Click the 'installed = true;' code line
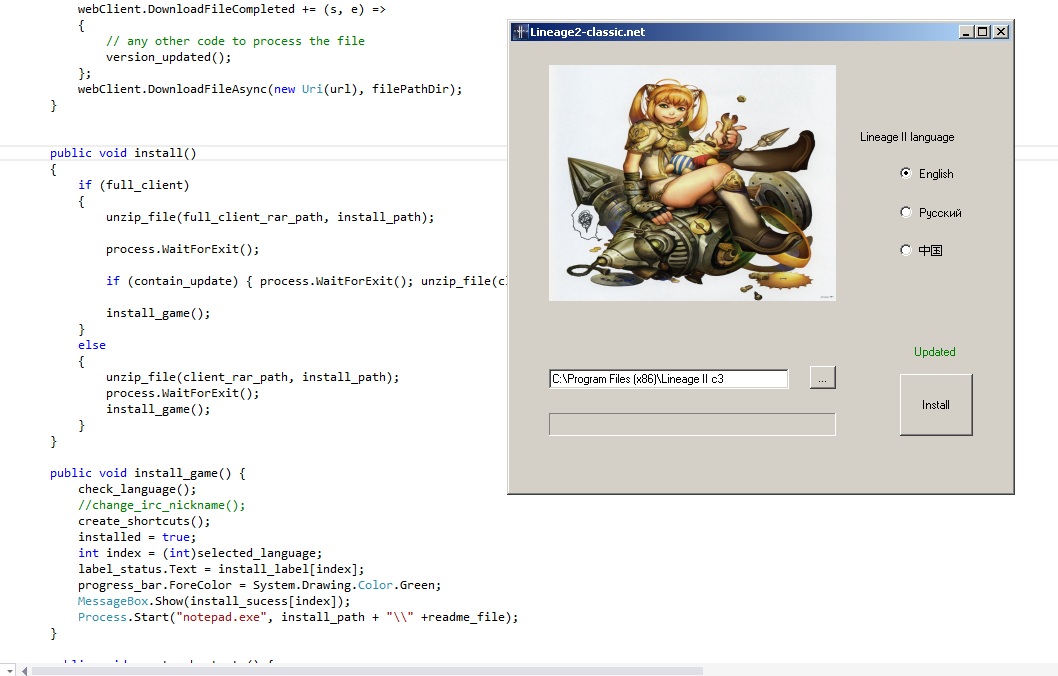The width and height of the screenshot is (1058, 676). point(137,537)
